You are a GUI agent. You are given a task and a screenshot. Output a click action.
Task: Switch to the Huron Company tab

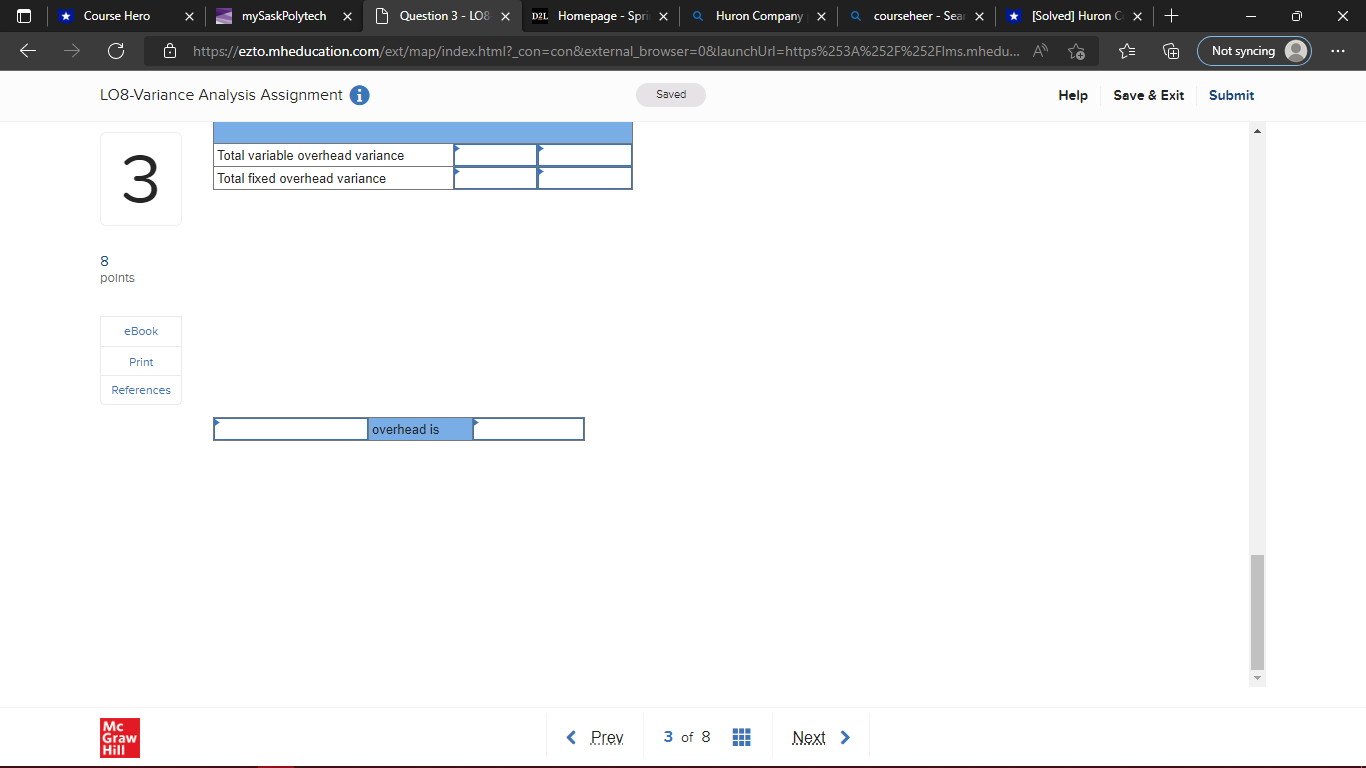point(759,17)
